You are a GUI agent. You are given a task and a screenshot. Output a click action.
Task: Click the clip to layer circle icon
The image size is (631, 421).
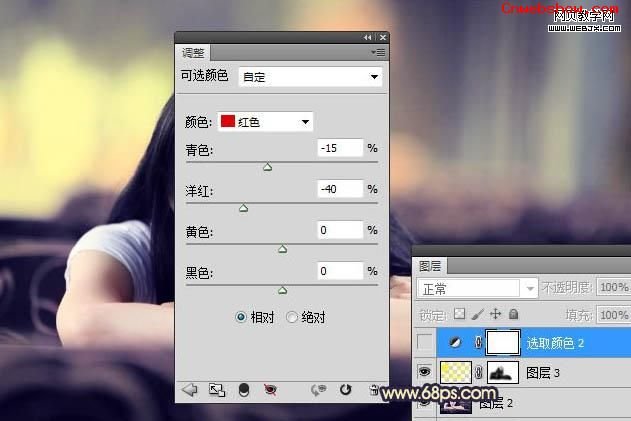click(243, 390)
